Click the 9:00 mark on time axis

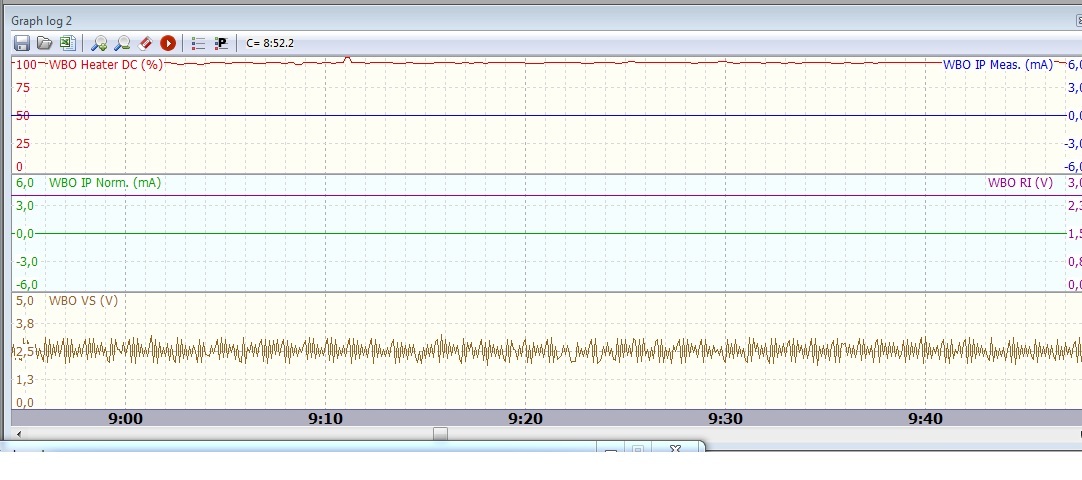tap(125, 419)
